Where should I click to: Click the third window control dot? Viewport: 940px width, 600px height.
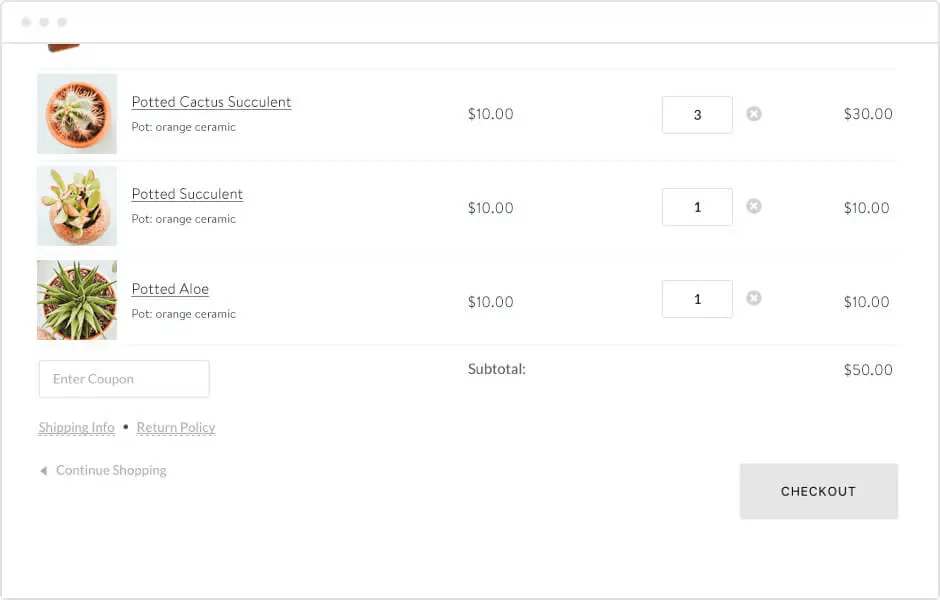point(61,20)
